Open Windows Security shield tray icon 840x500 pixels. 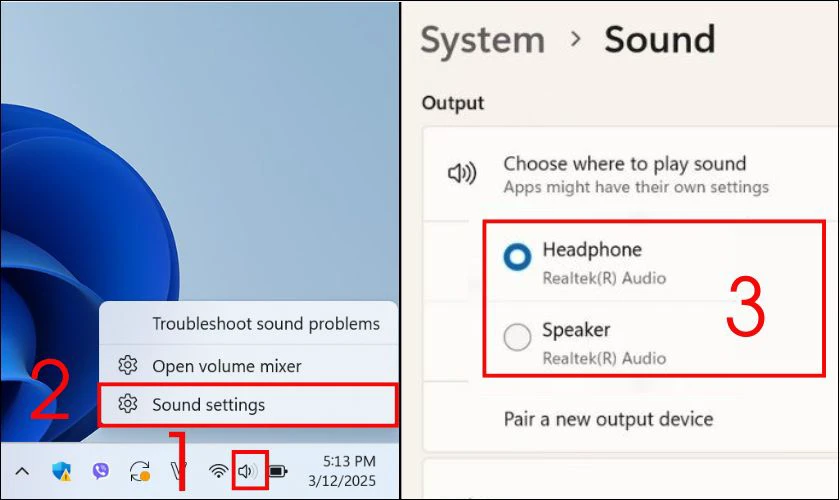(x=62, y=471)
